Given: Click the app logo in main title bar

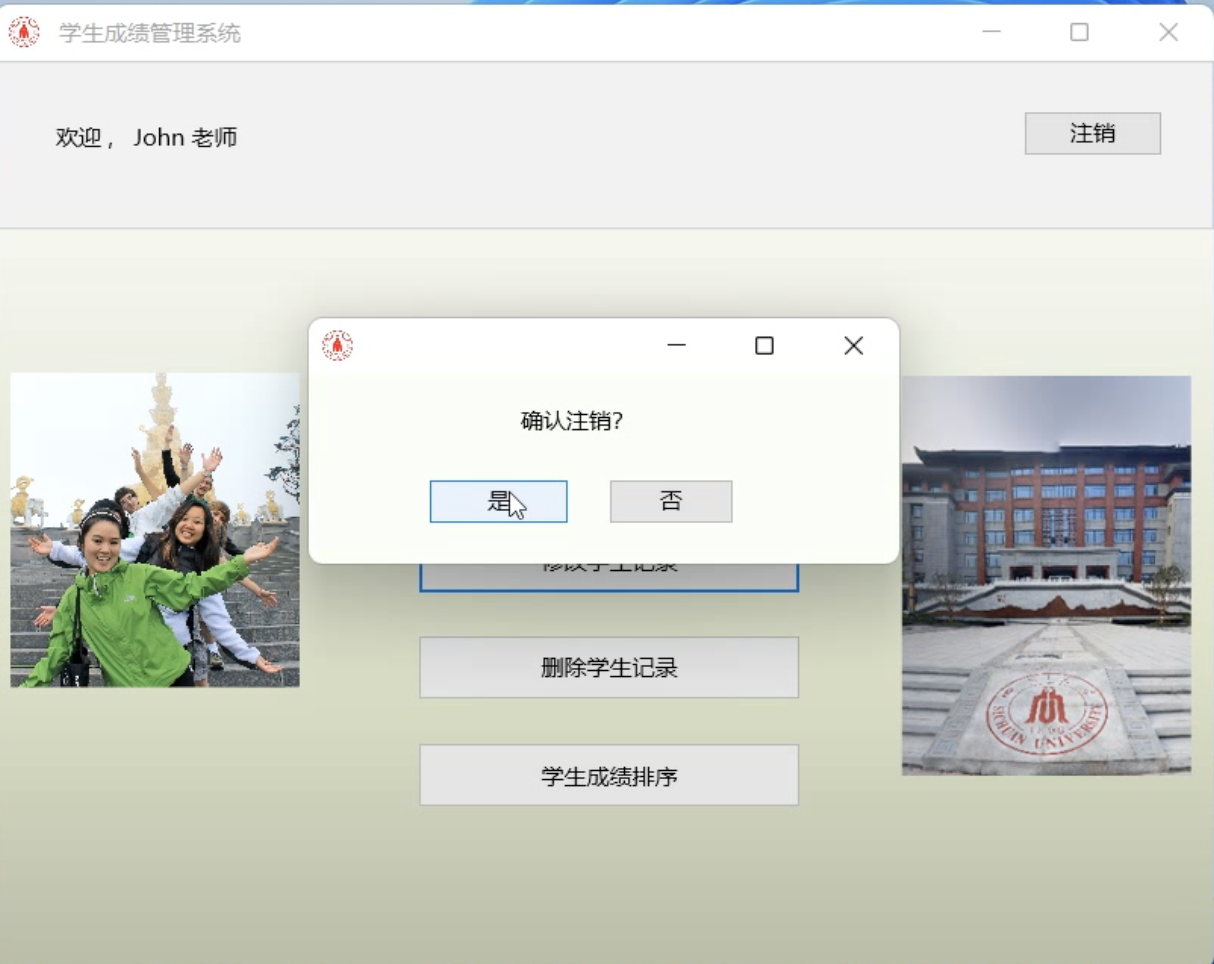Looking at the screenshot, I should (x=24, y=33).
